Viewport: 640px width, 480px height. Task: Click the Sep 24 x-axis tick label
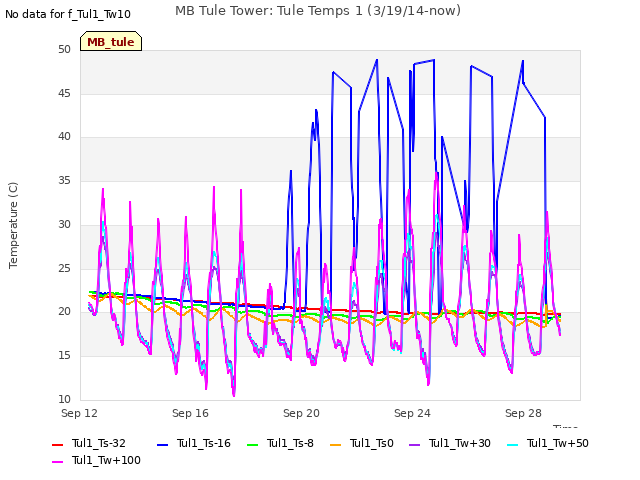412,413
